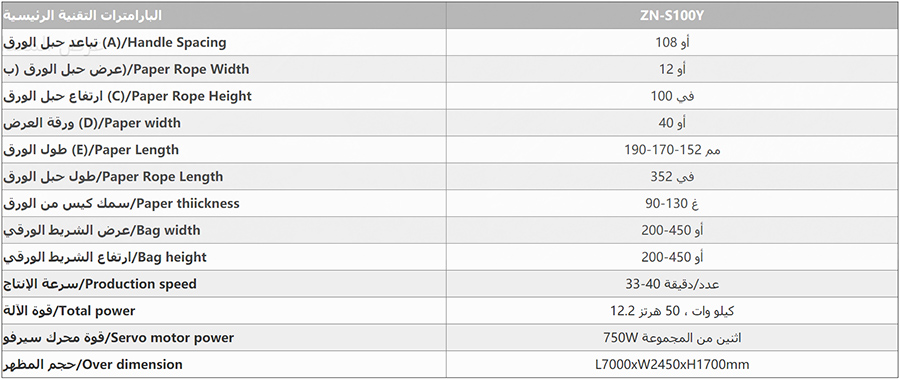Click the Production speed label
This screenshot has height=380, width=900.
pos(100,284)
